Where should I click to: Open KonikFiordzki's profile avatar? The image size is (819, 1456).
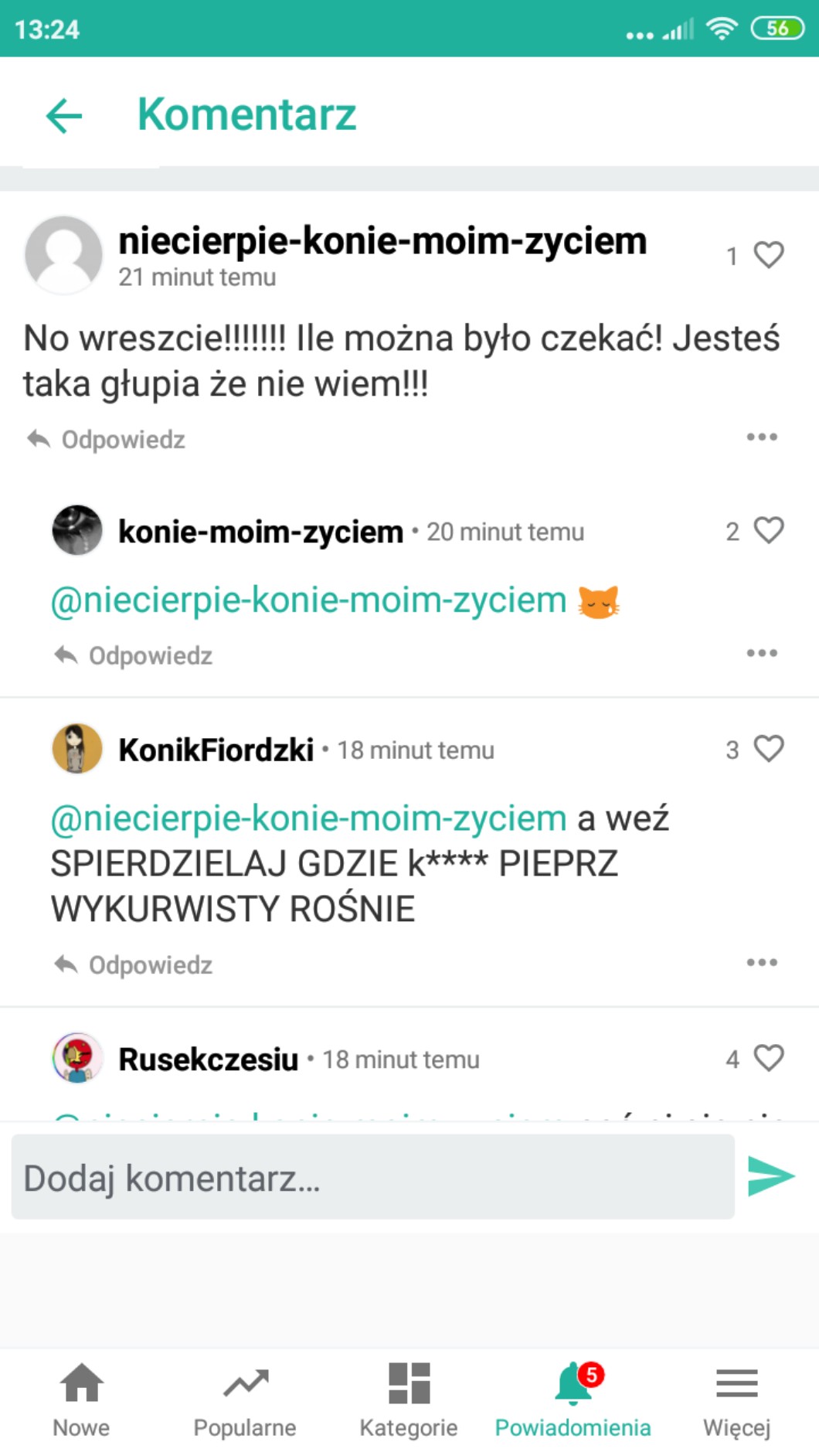[77, 749]
